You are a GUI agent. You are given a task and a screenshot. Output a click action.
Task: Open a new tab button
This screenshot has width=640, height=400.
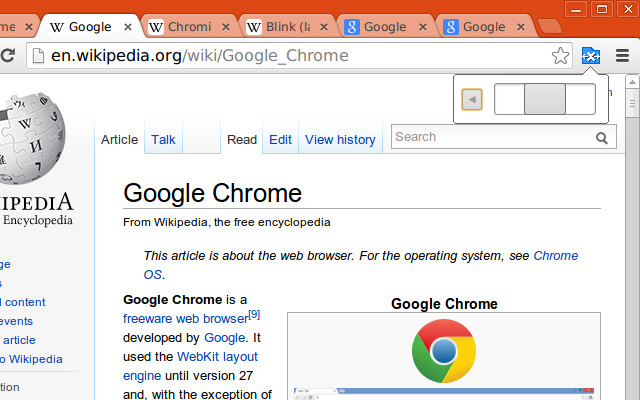pos(549,26)
